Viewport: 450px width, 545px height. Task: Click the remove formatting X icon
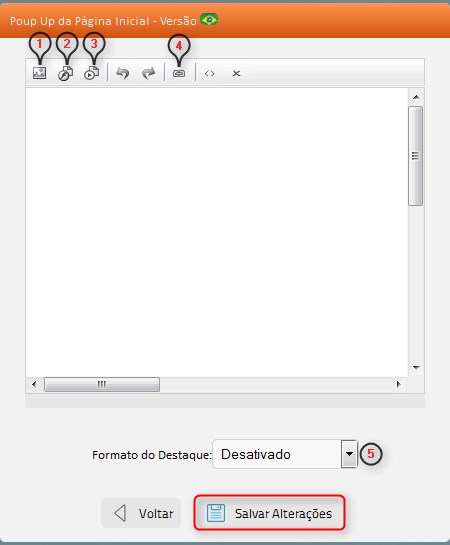[x=236, y=73]
